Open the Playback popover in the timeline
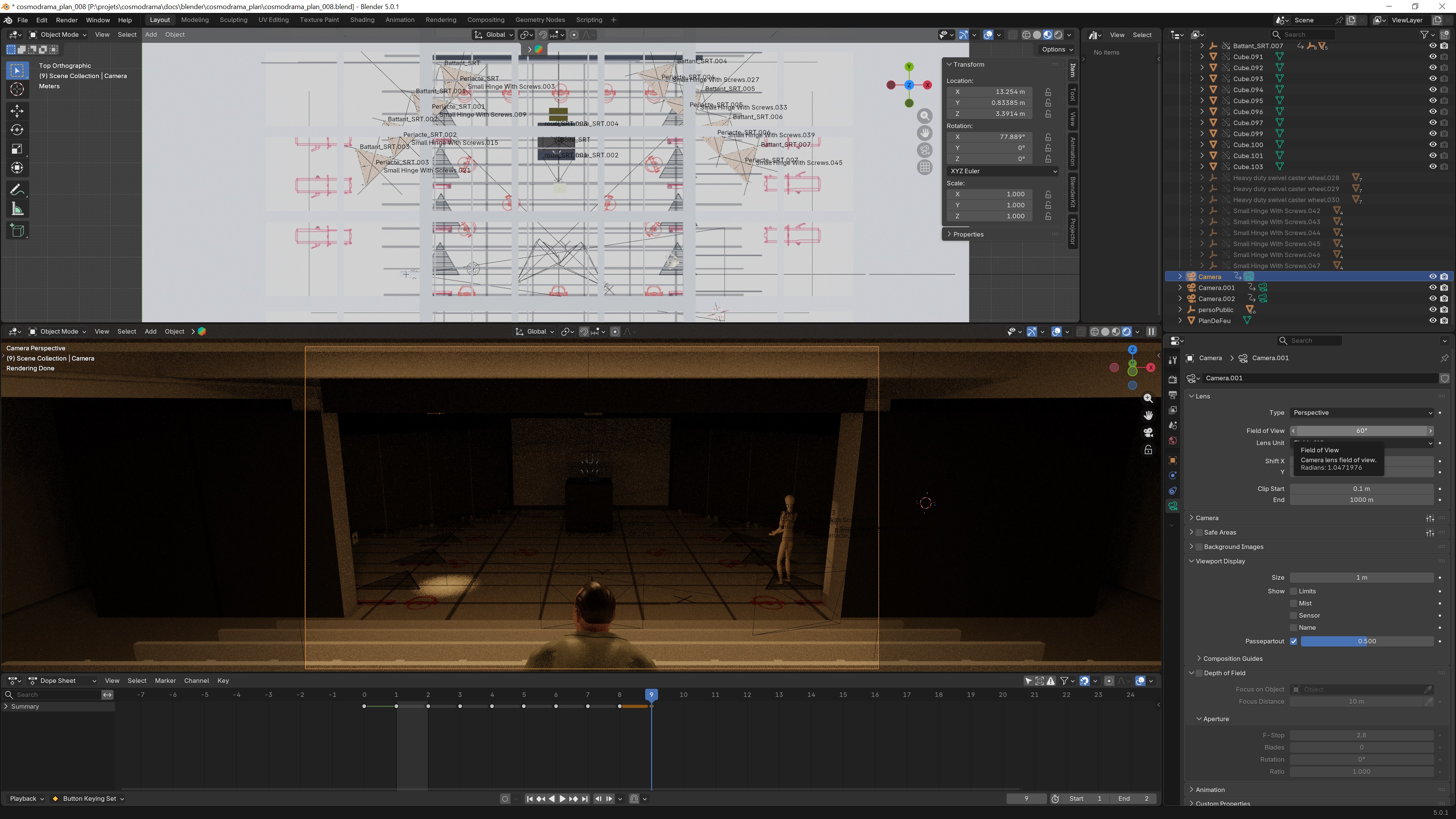 pos(27,799)
